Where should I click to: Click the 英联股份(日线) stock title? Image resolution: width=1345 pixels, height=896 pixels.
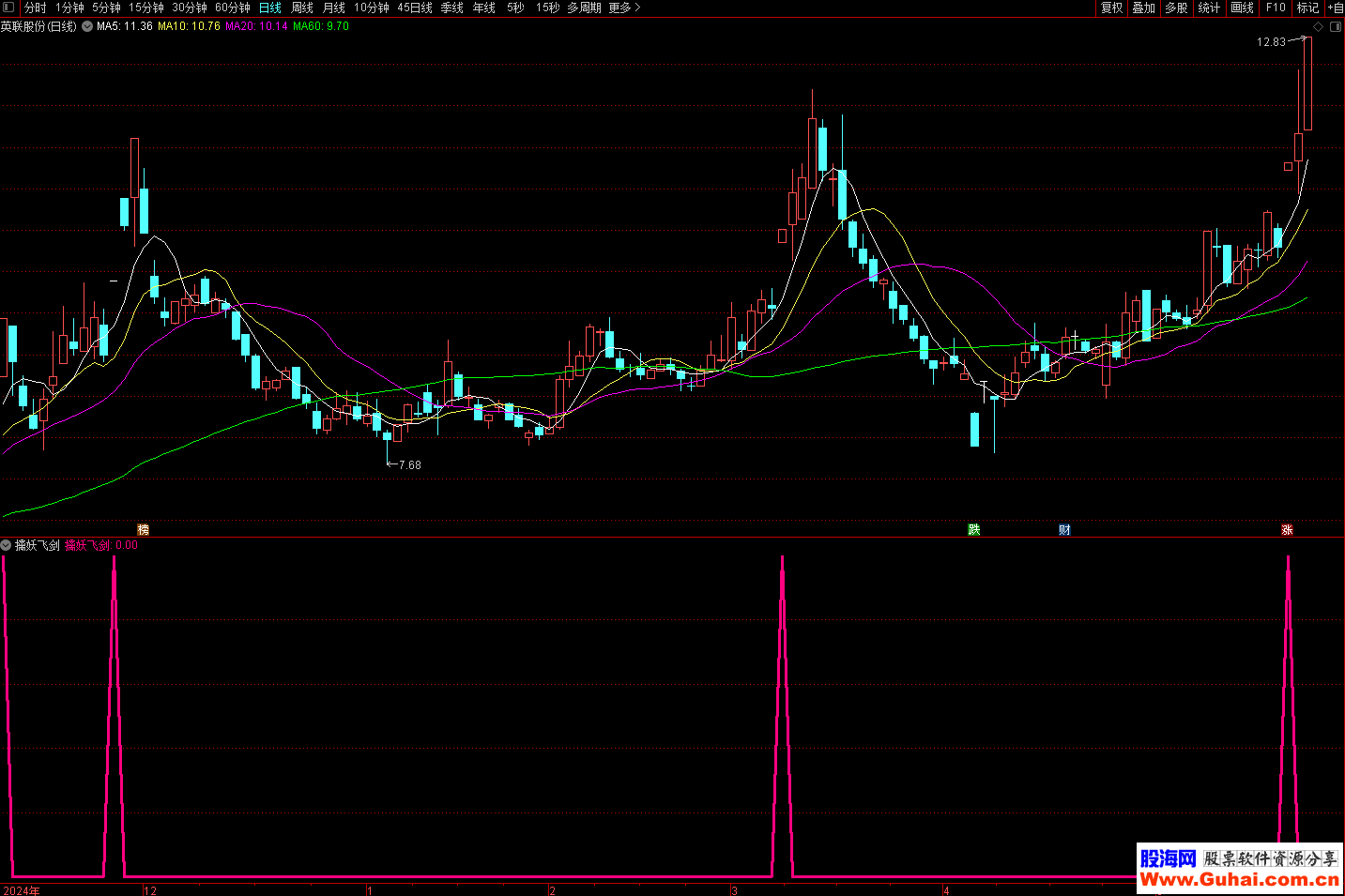38,26
